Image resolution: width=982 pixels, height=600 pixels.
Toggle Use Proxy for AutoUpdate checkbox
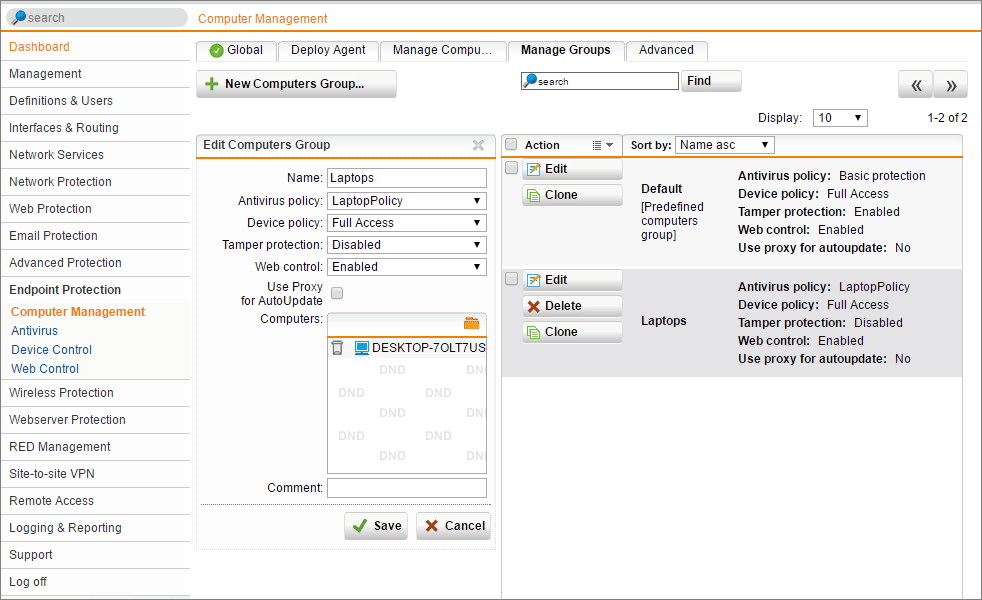pos(337,293)
